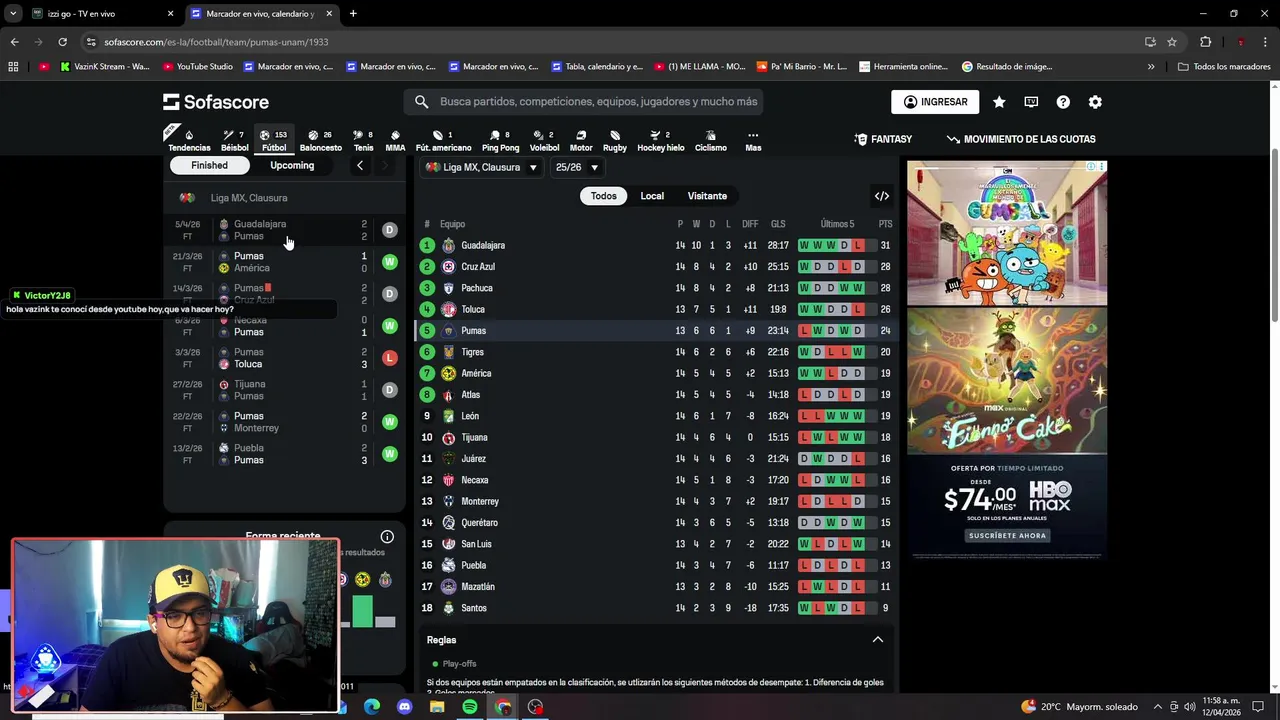Viewport: 1280px width, 720px height.
Task: Click the TV schedule icon in header
Action: (x=1031, y=102)
